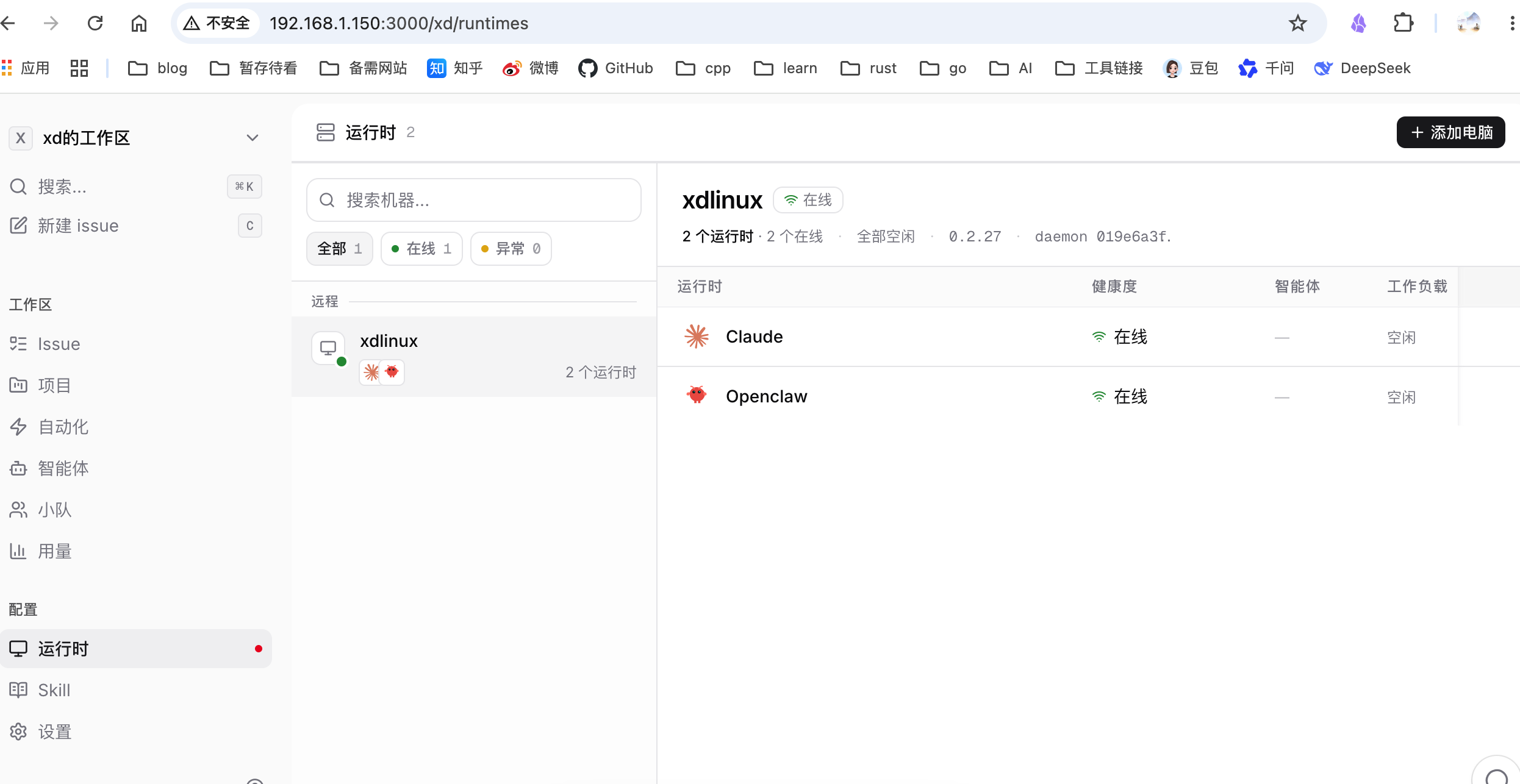Open 项目 in the sidebar
Viewport: 1520px width, 784px height.
(135, 385)
